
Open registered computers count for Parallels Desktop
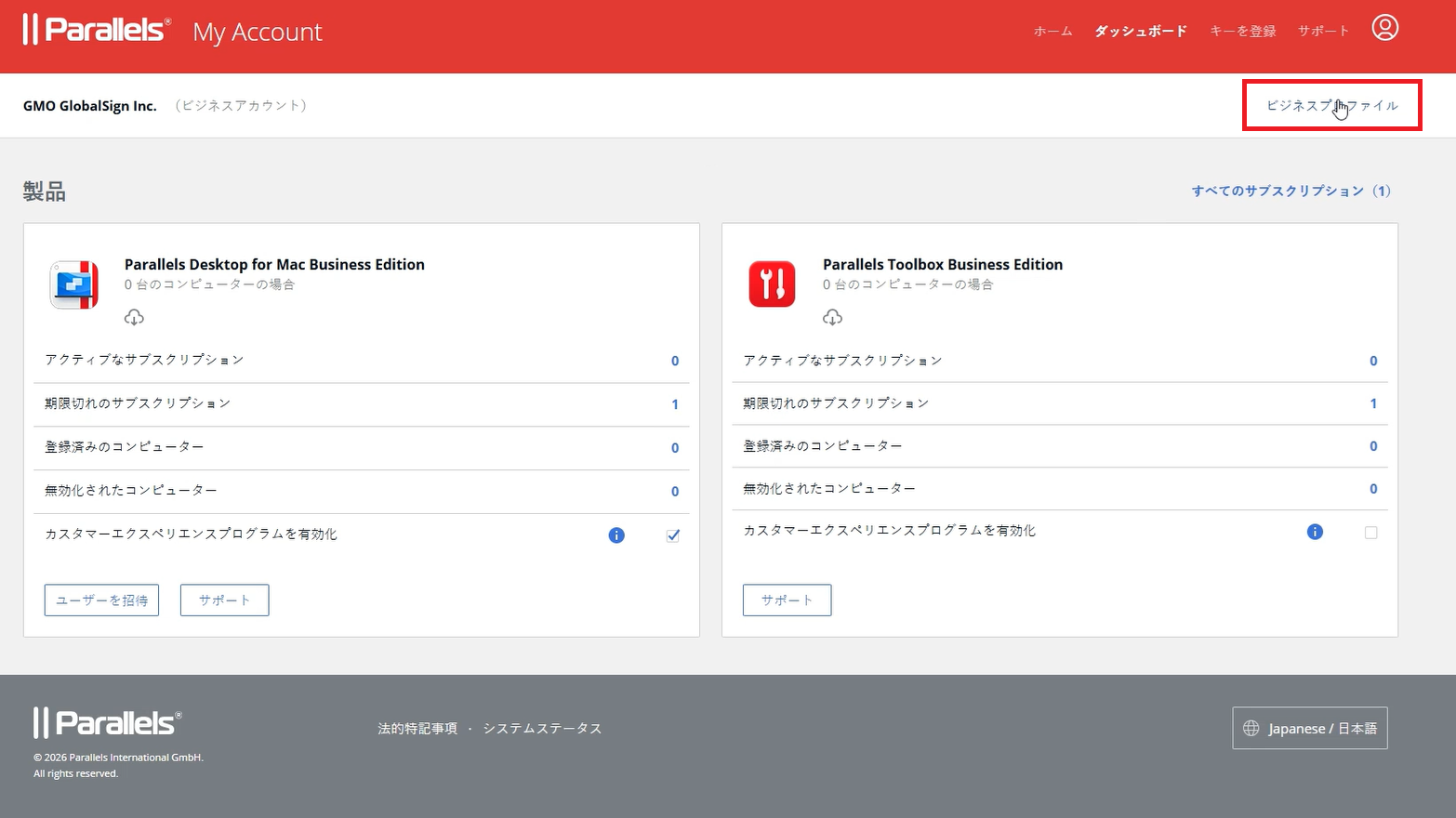coord(675,448)
